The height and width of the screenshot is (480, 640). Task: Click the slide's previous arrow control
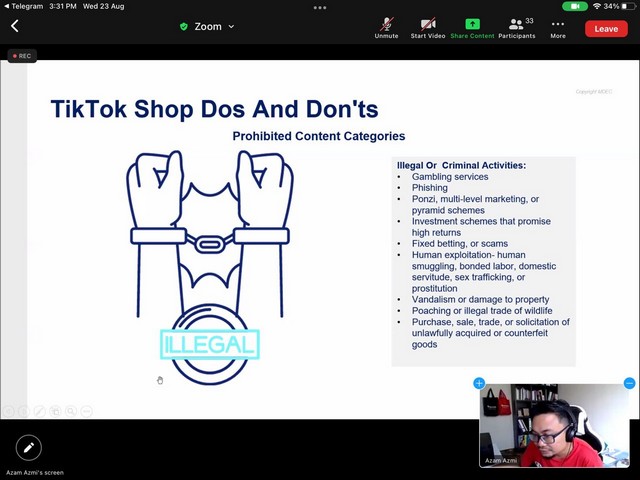point(9,411)
